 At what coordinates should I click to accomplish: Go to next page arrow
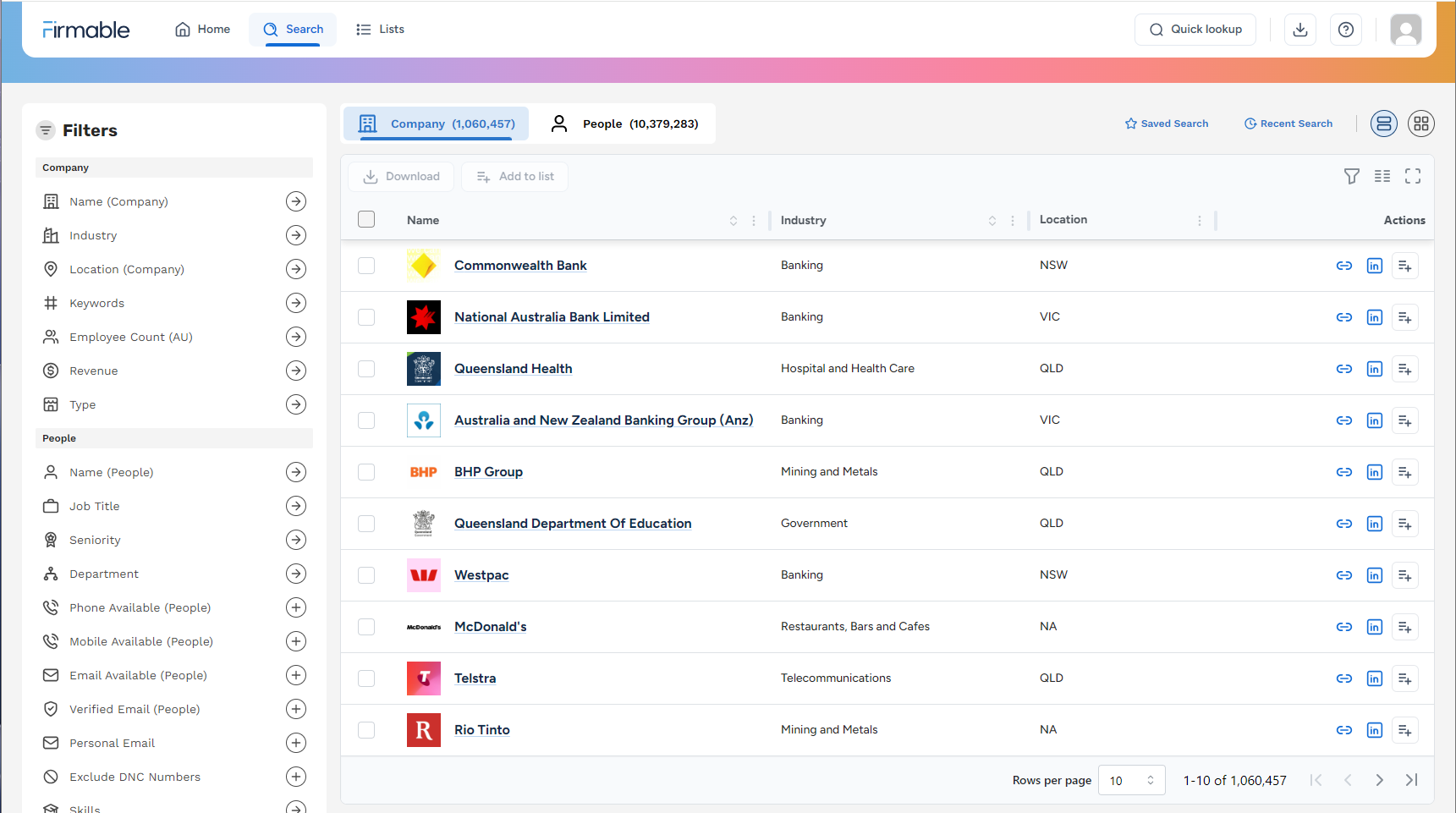click(1380, 780)
